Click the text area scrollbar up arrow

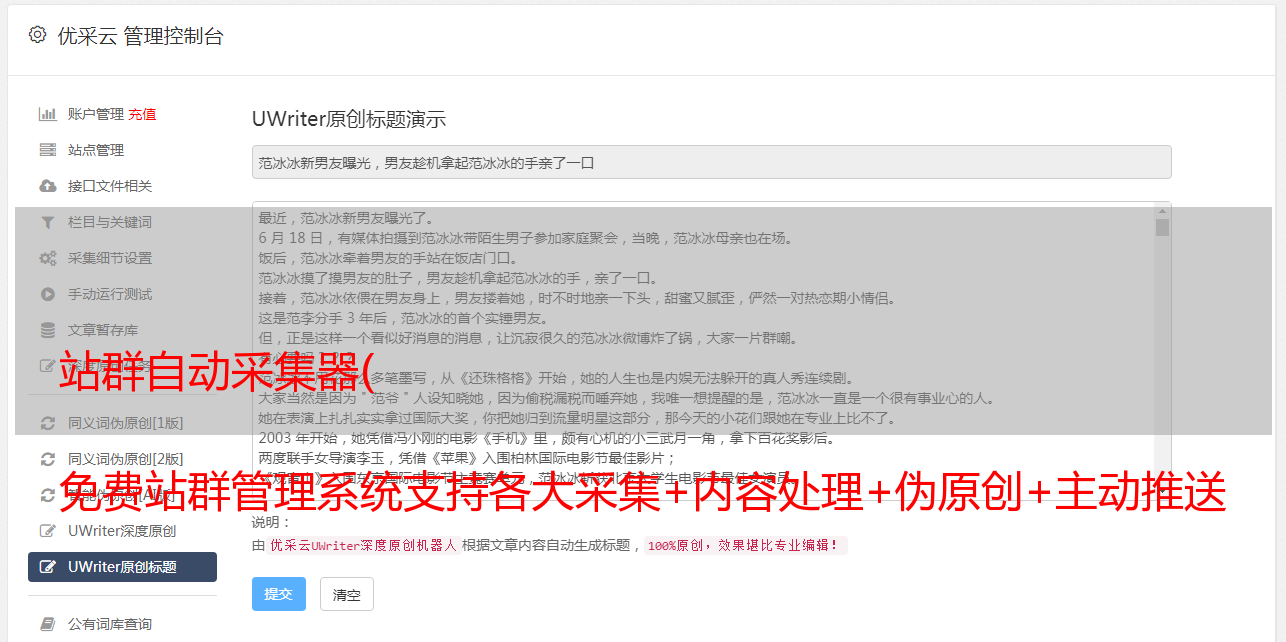[x=1162, y=210]
